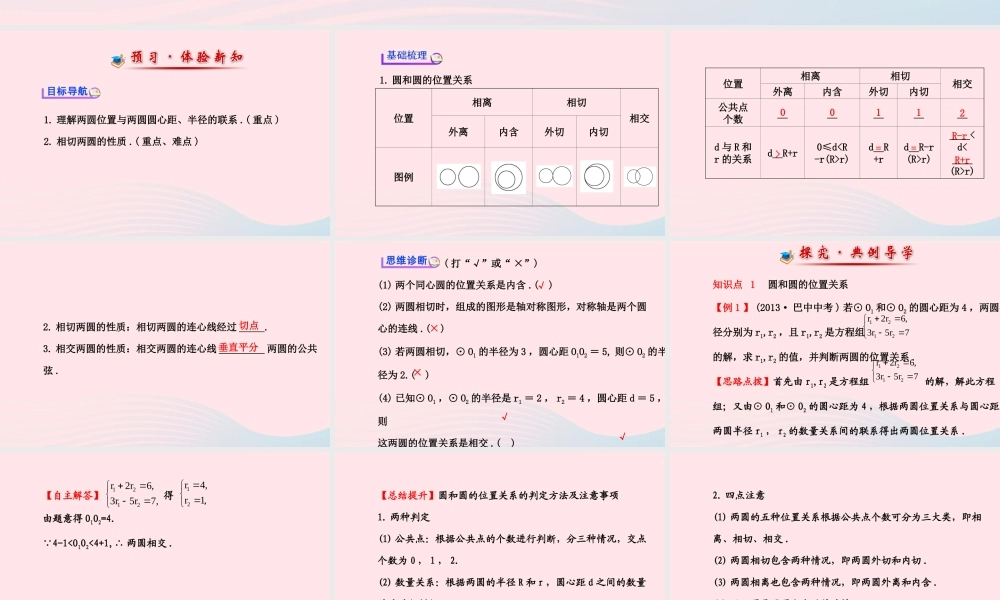This screenshot has height=600, width=1000.
Task: Click the 基础梳理 label
Action: point(406,56)
